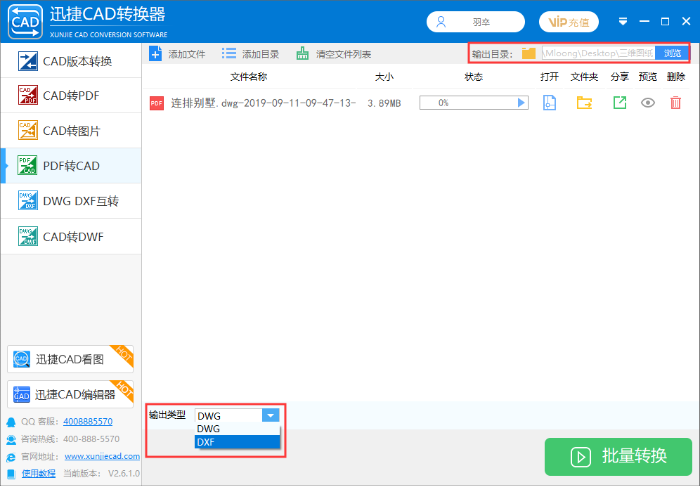Click the output directory path field
The image size is (700, 486).
[598, 54]
